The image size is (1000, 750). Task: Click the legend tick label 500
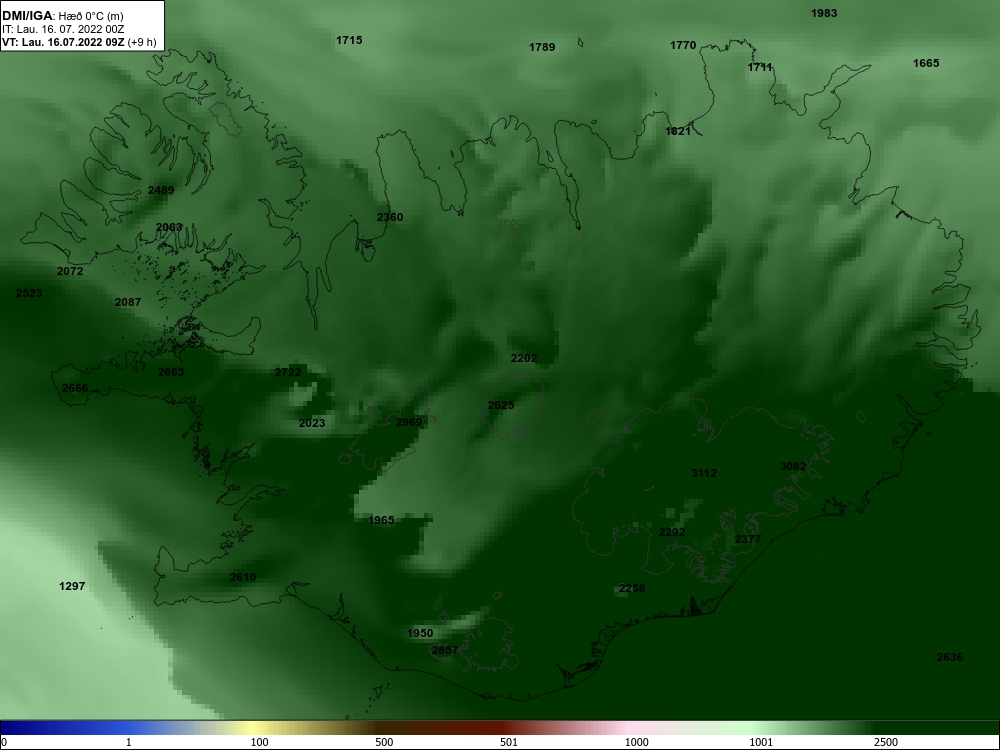pos(384,742)
